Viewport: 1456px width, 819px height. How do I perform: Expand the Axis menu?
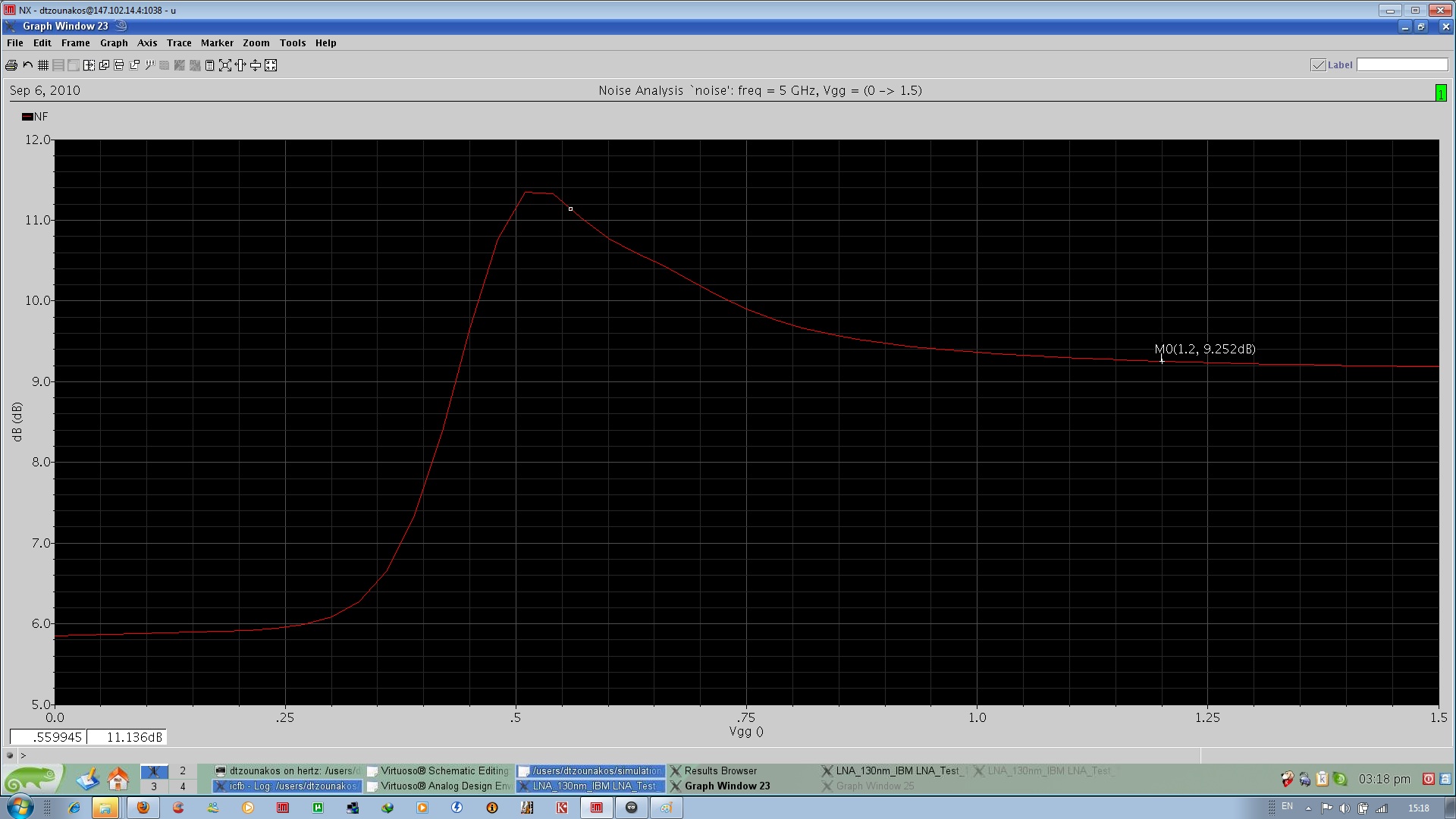(x=147, y=43)
